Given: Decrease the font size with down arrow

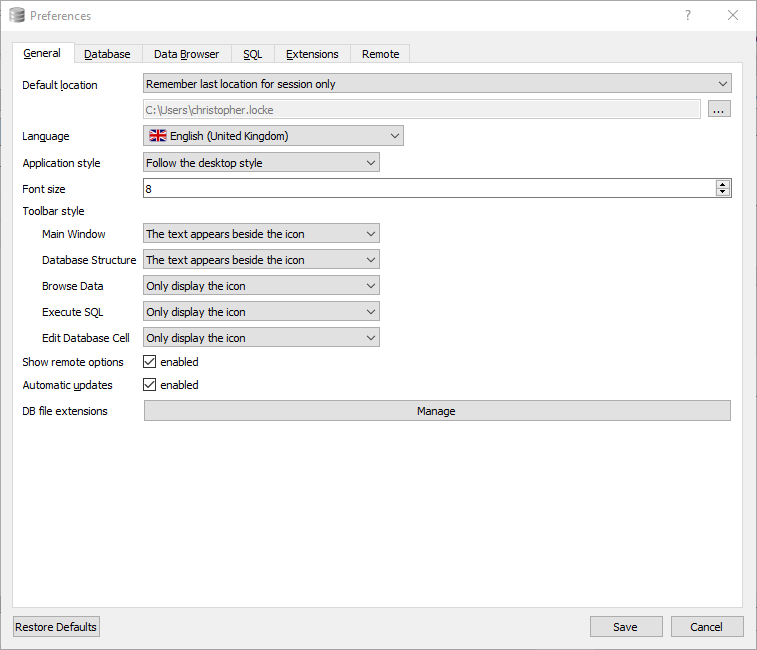Looking at the screenshot, I should point(723,192).
